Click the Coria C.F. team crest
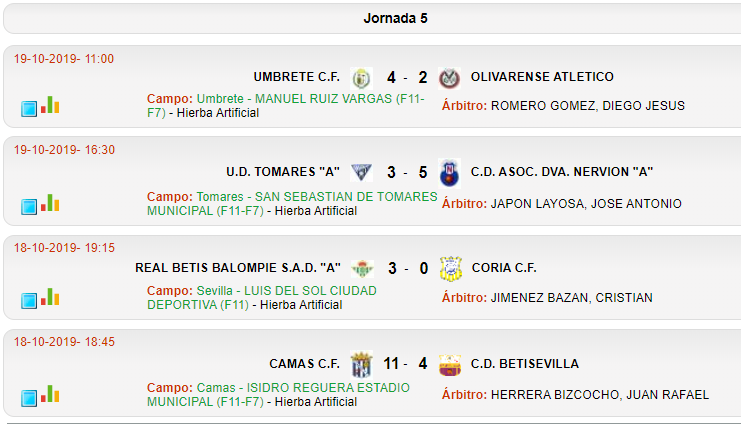Screen dimensions: 741x424 [450, 268]
